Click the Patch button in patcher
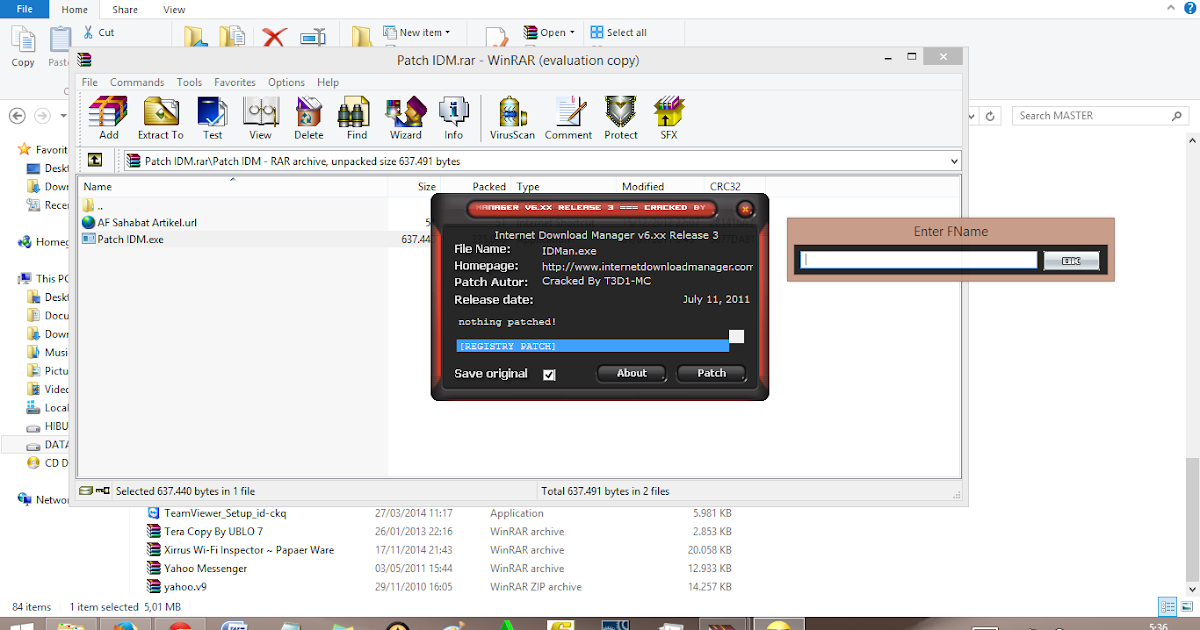 point(711,373)
